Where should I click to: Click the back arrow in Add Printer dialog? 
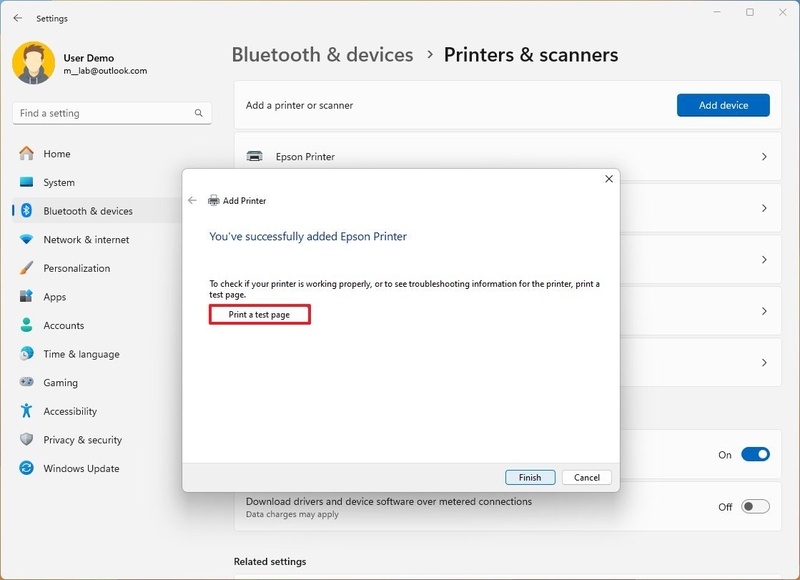(192, 200)
